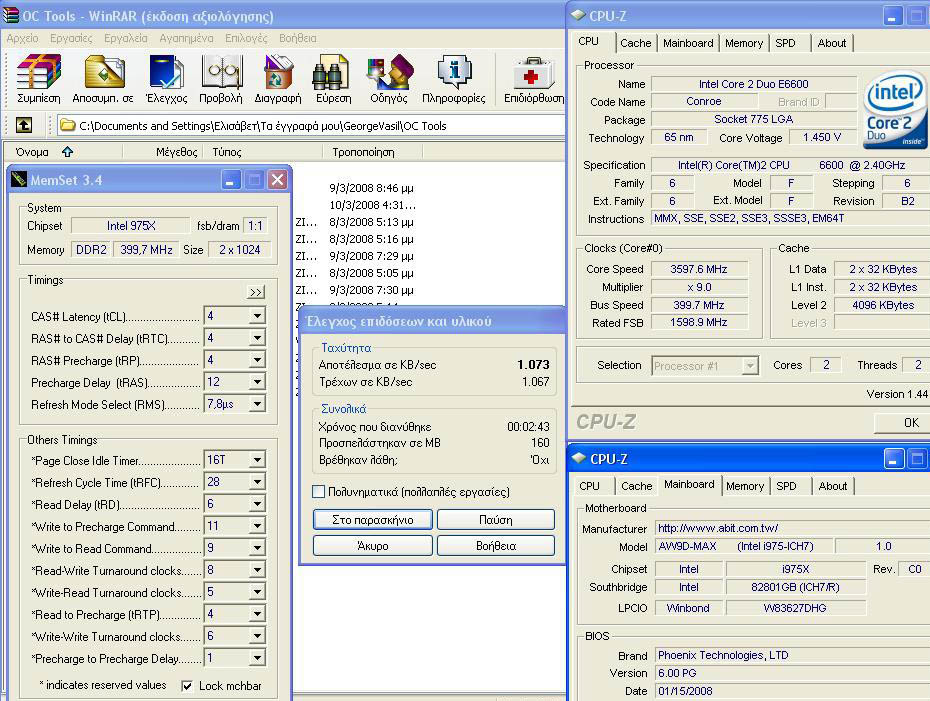Screen dimensions: 930x701
Task: Open the Read Delay (tRD) dropdown
Action: 257,504
